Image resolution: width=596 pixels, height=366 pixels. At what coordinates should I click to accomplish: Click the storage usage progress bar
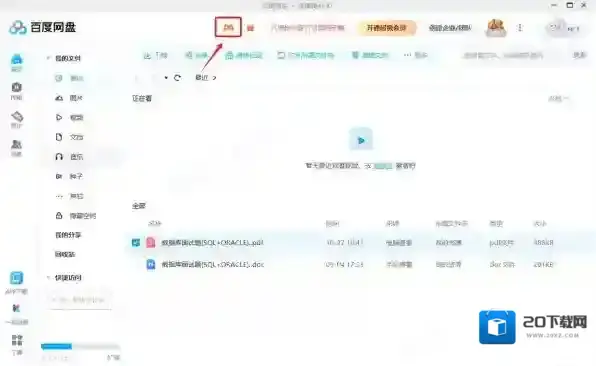81,346
